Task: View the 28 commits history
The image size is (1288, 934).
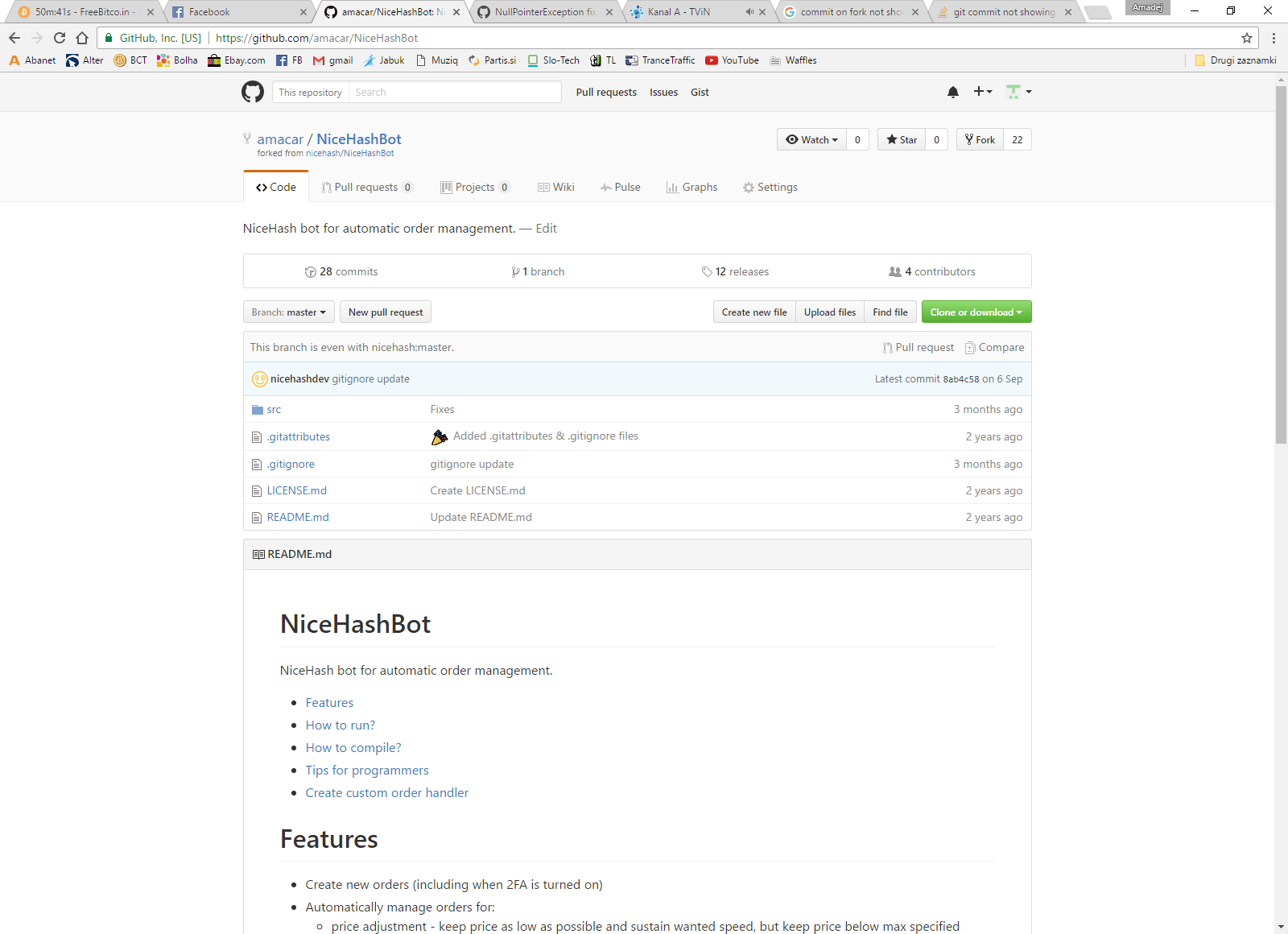Action: [341, 272]
